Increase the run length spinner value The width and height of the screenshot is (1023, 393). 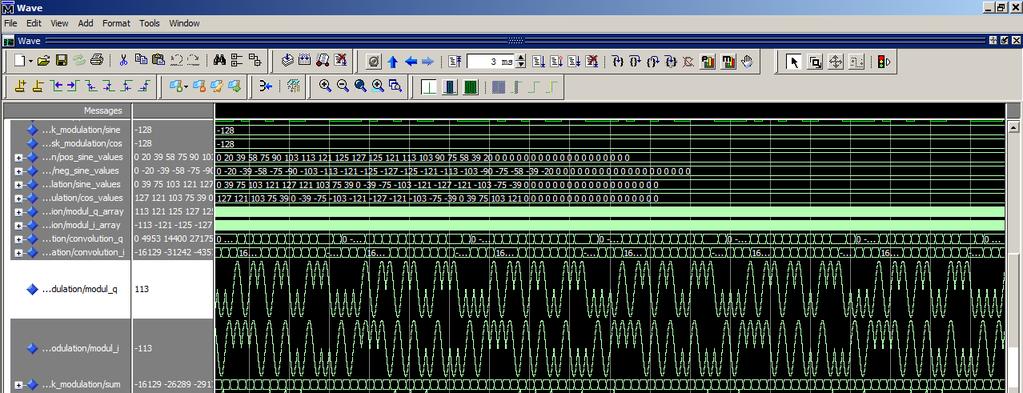pyautogui.click(x=521, y=58)
